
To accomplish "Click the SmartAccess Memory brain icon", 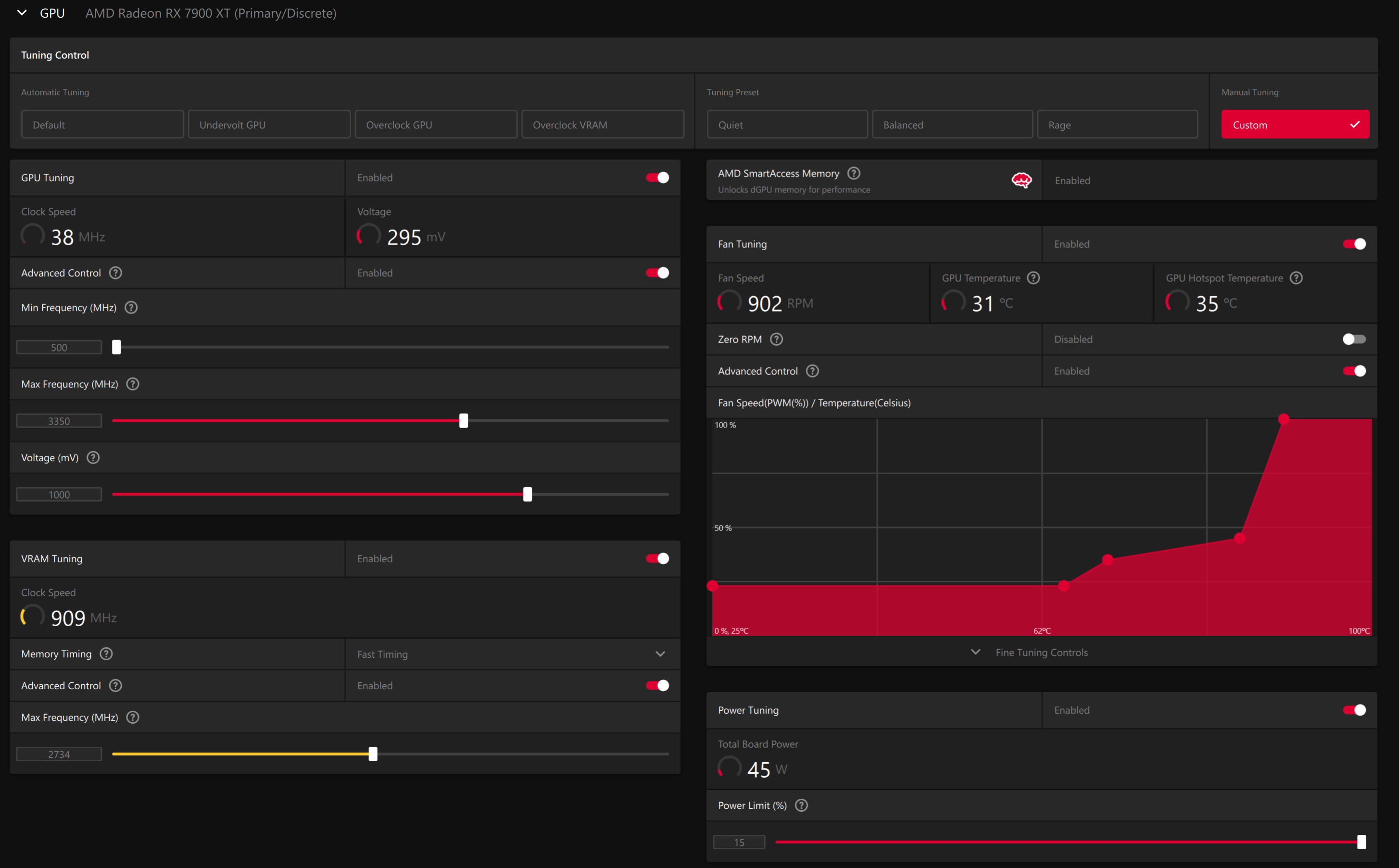I will coord(1021,180).
